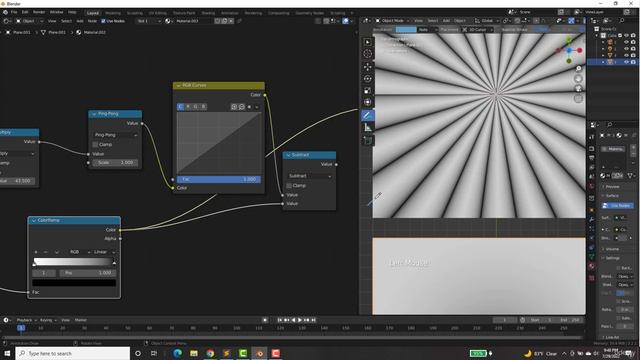Screen dimensions: 640x360
Task: Open the Edit menu
Action: point(25,12)
